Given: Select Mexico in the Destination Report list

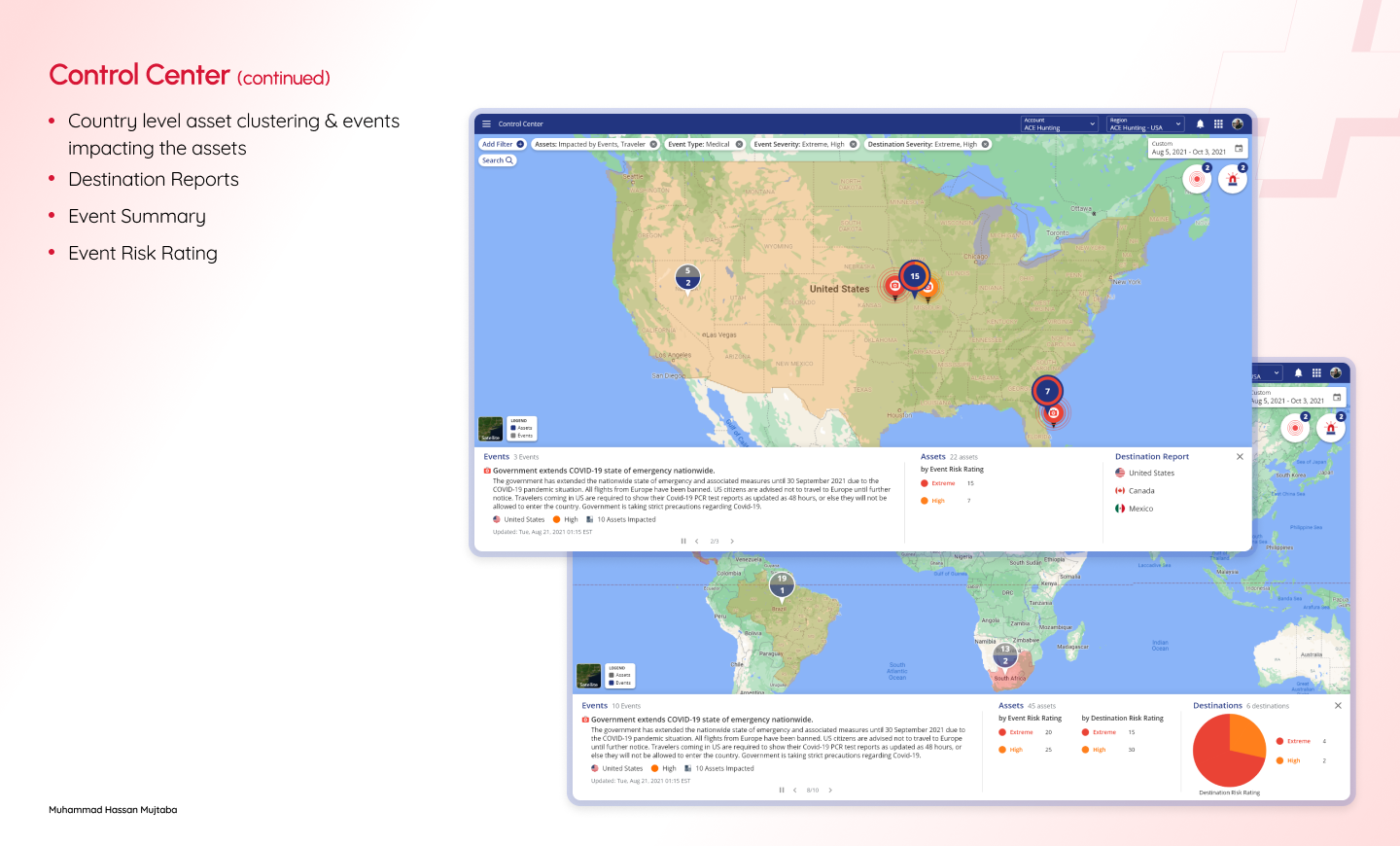Looking at the screenshot, I should coord(1139,509).
